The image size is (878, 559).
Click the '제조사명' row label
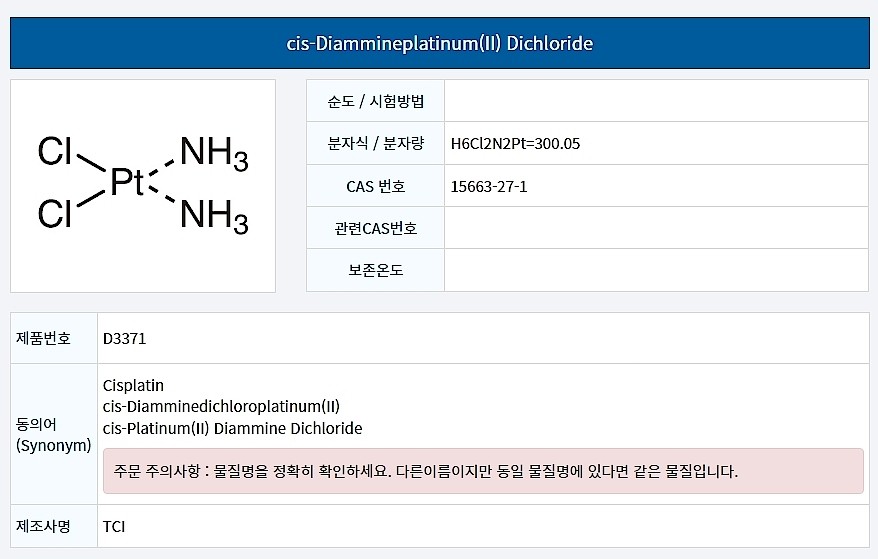[54, 527]
